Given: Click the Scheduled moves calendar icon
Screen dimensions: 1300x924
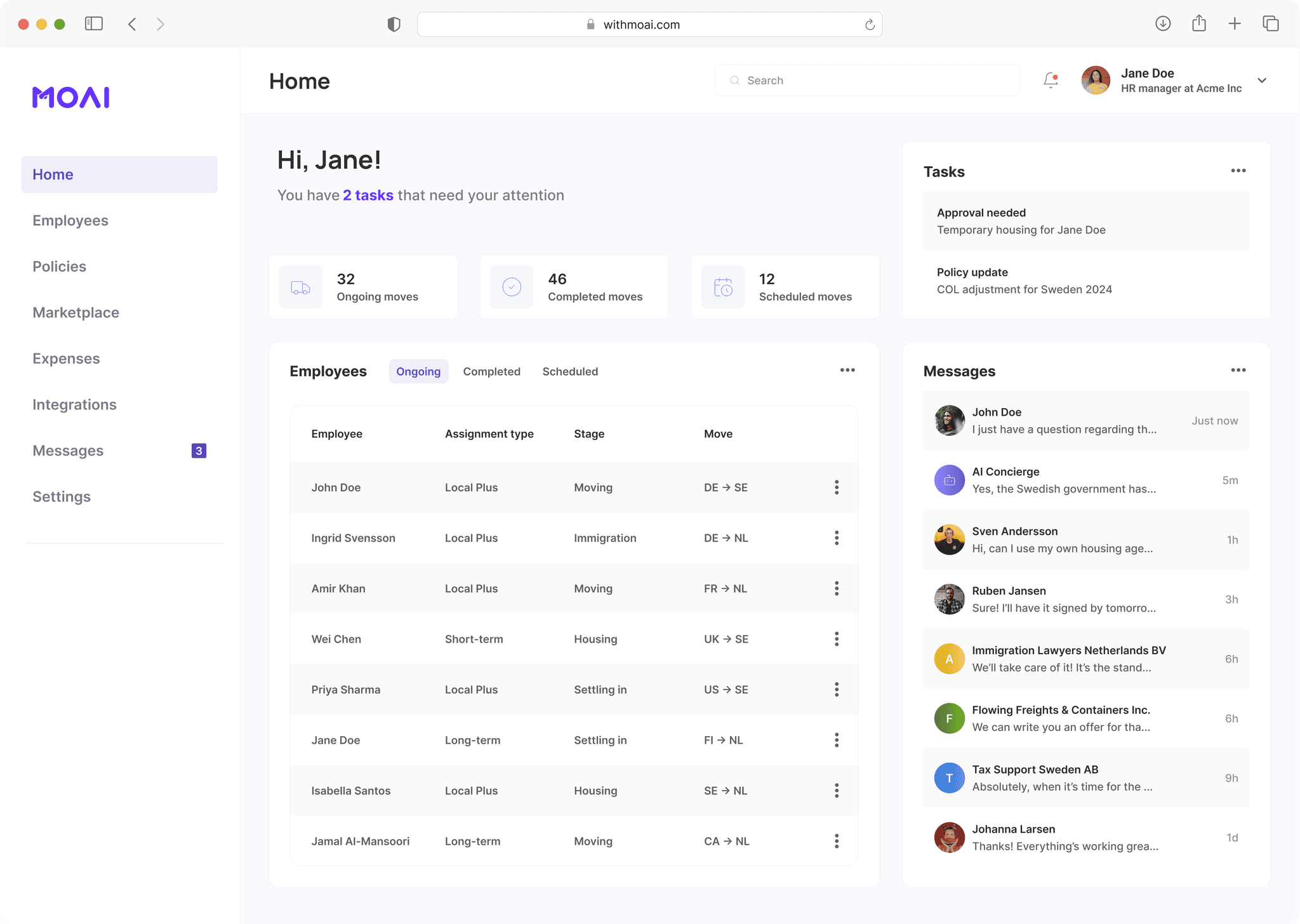Looking at the screenshot, I should coord(723,287).
